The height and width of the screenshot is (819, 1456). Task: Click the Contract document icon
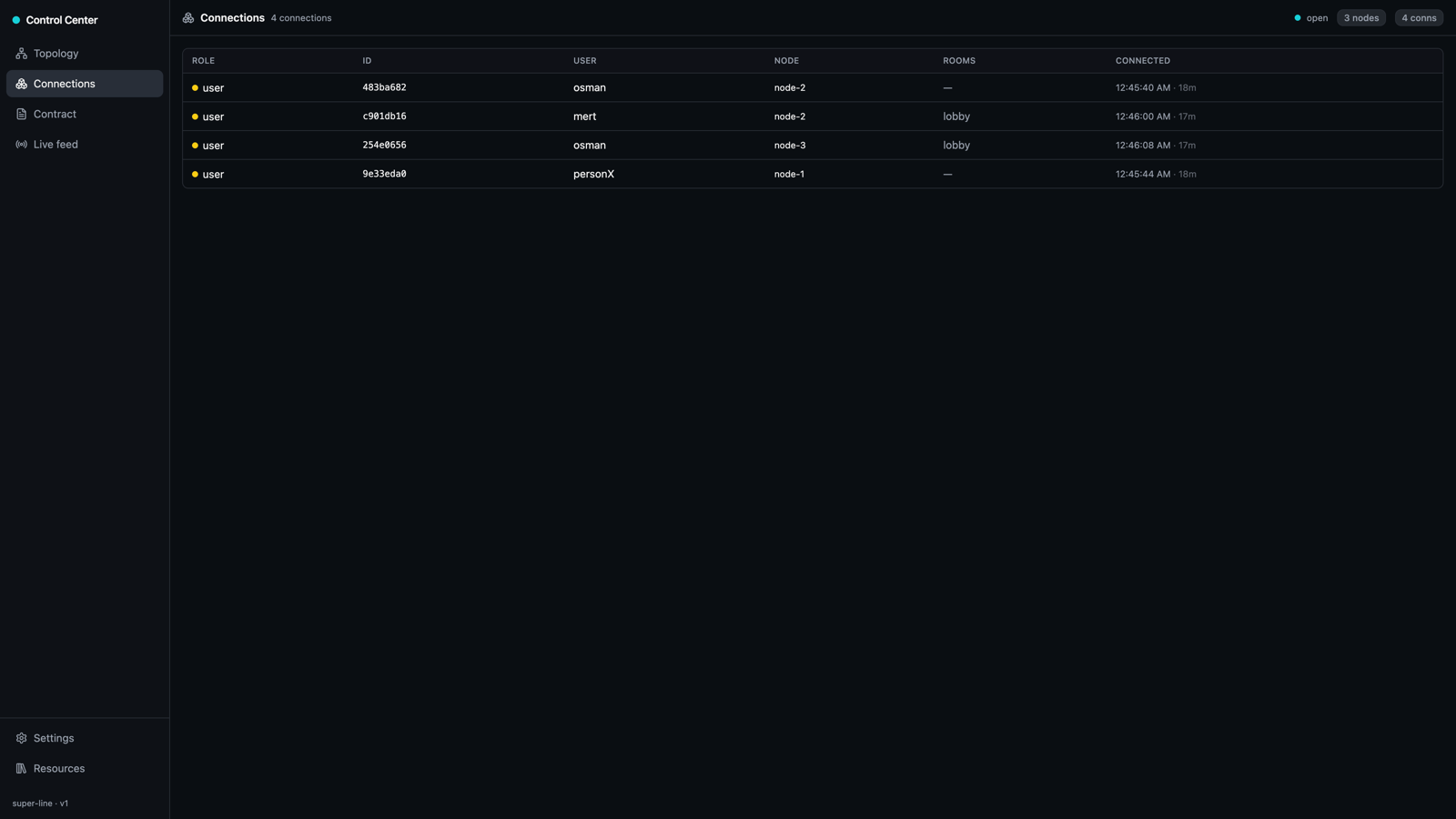21,114
